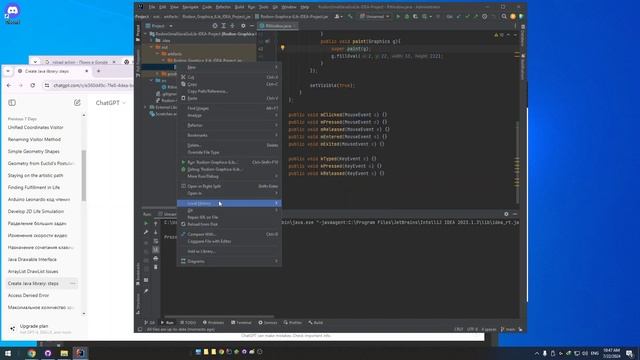Choose Add as Library in context menu

(229, 251)
